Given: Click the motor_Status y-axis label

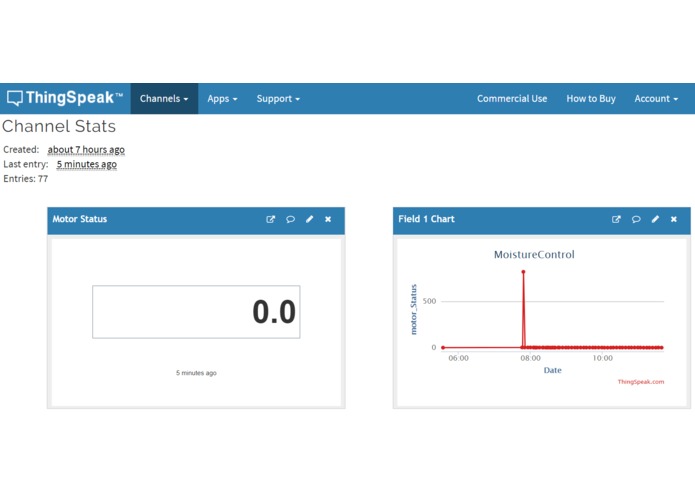Looking at the screenshot, I should click(413, 309).
